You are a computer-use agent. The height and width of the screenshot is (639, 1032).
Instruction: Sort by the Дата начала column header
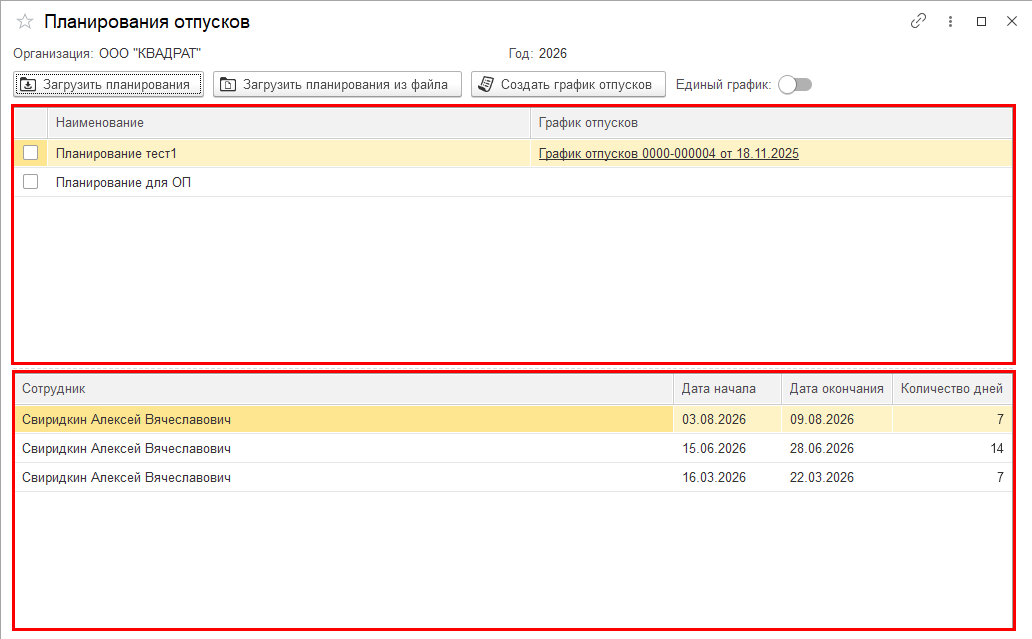tap(726, 389)
